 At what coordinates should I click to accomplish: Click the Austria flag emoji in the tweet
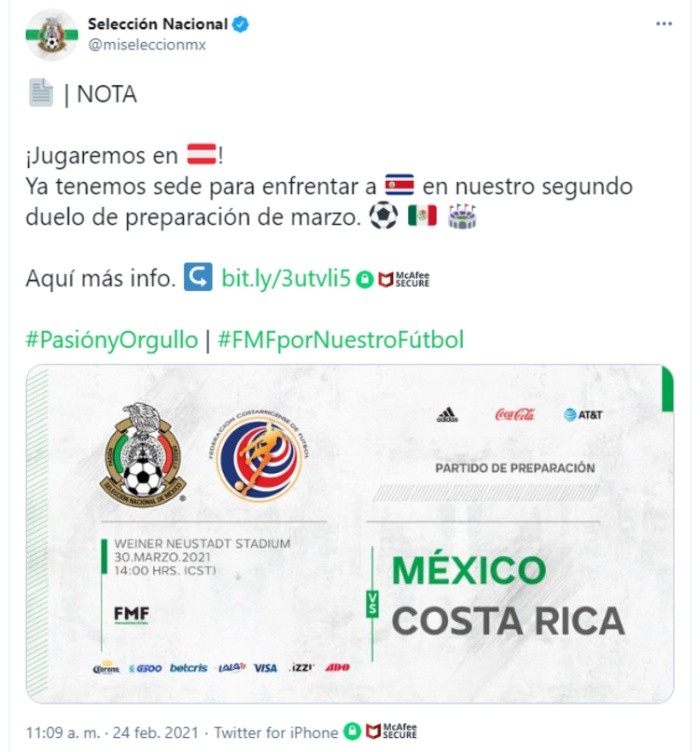(201, 154)
